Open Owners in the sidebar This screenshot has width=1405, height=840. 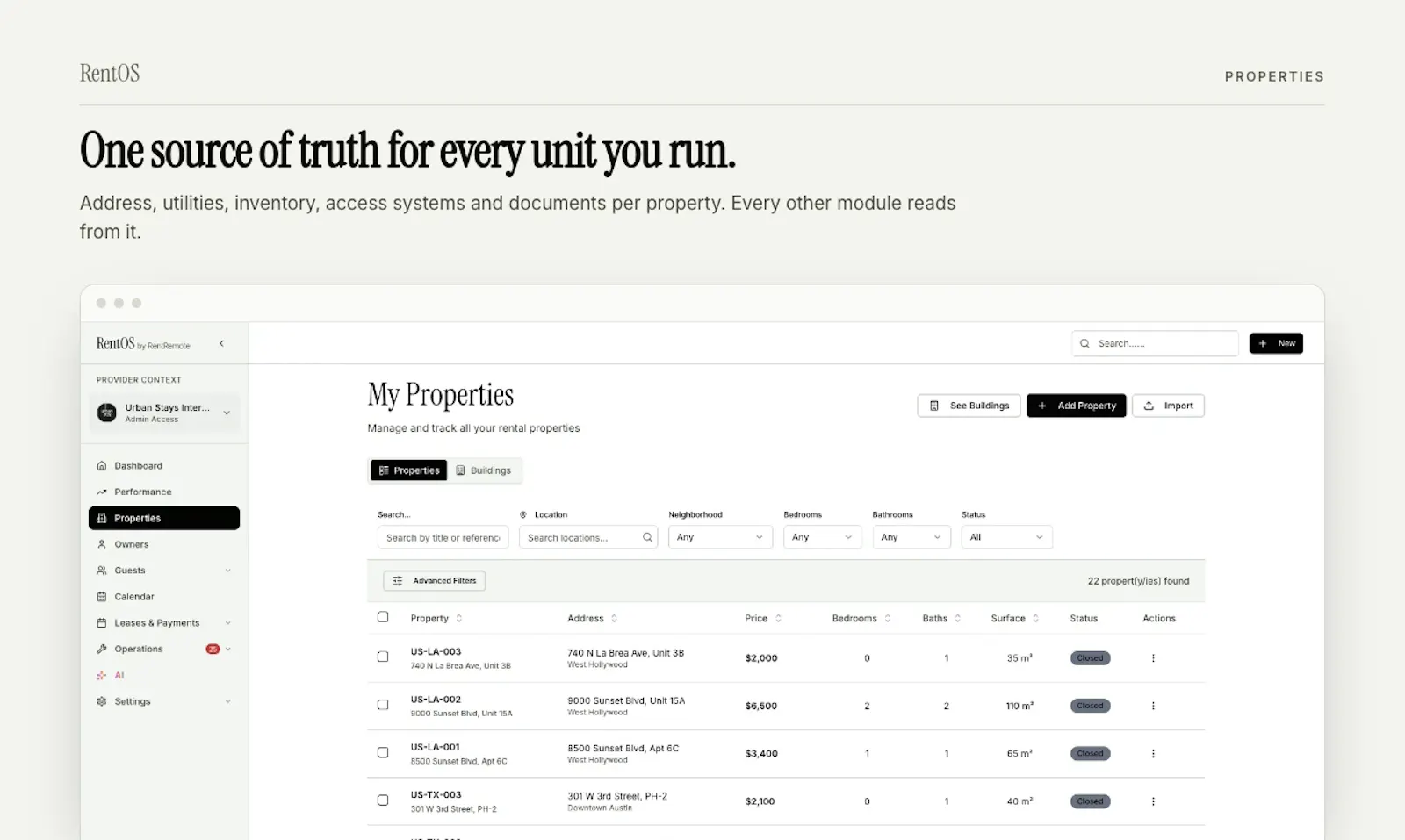coord(164,545)
